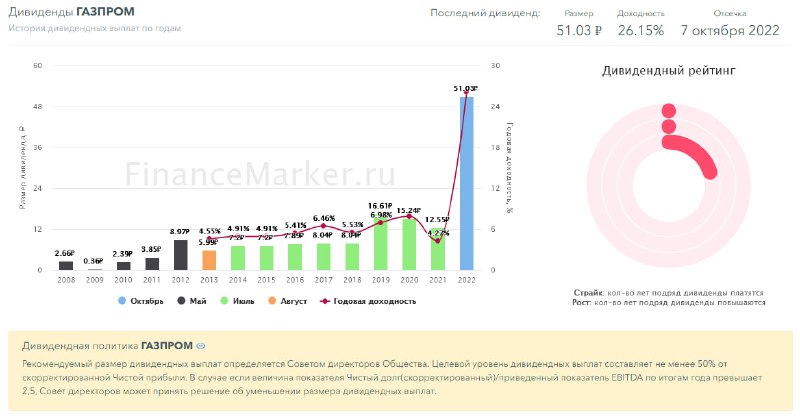The height and width of the screenshot is (418, 800).
Task: Hide the Август legend series
Action: coord(288,301)
